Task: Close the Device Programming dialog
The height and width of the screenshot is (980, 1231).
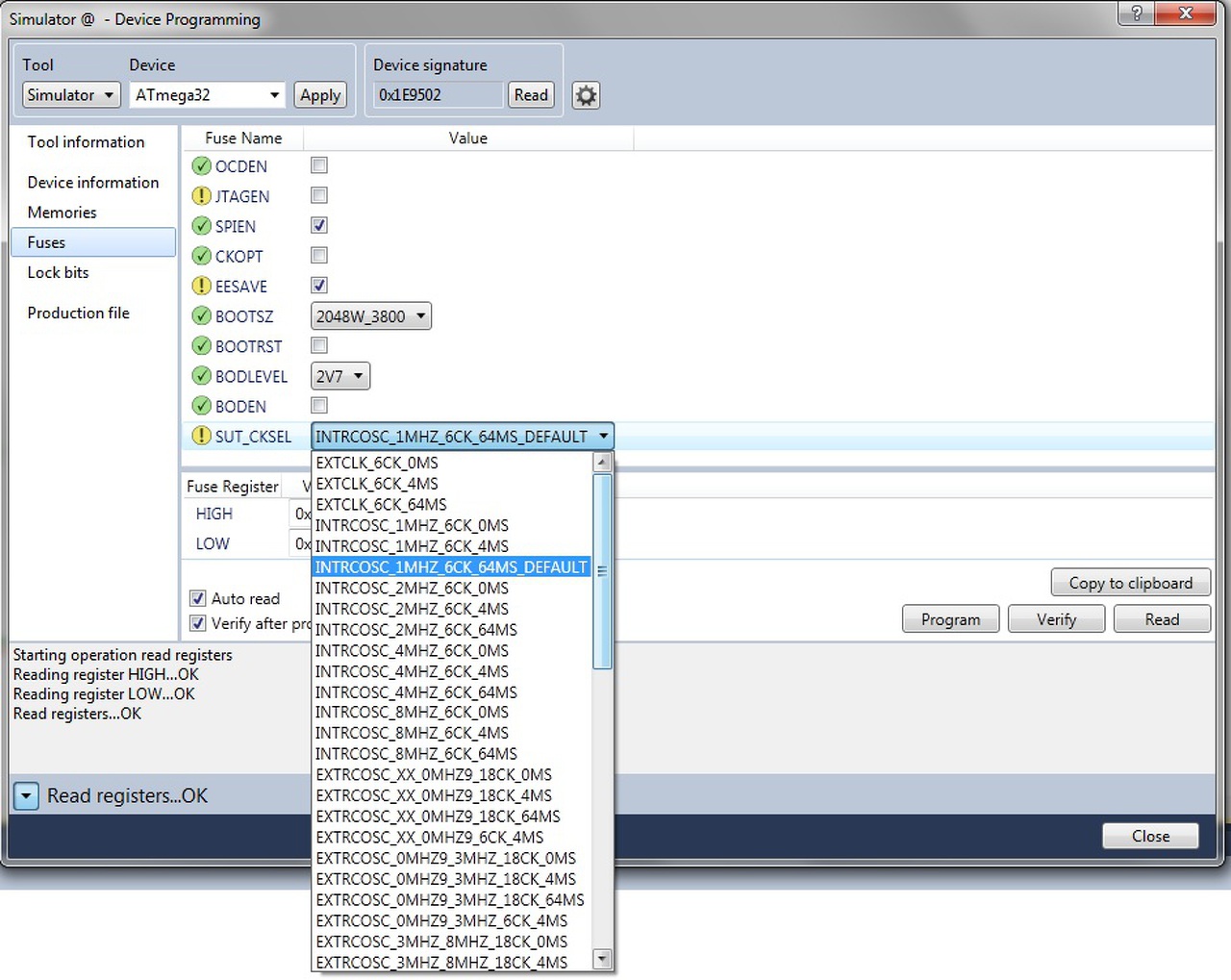Action: pos(1150,836)
